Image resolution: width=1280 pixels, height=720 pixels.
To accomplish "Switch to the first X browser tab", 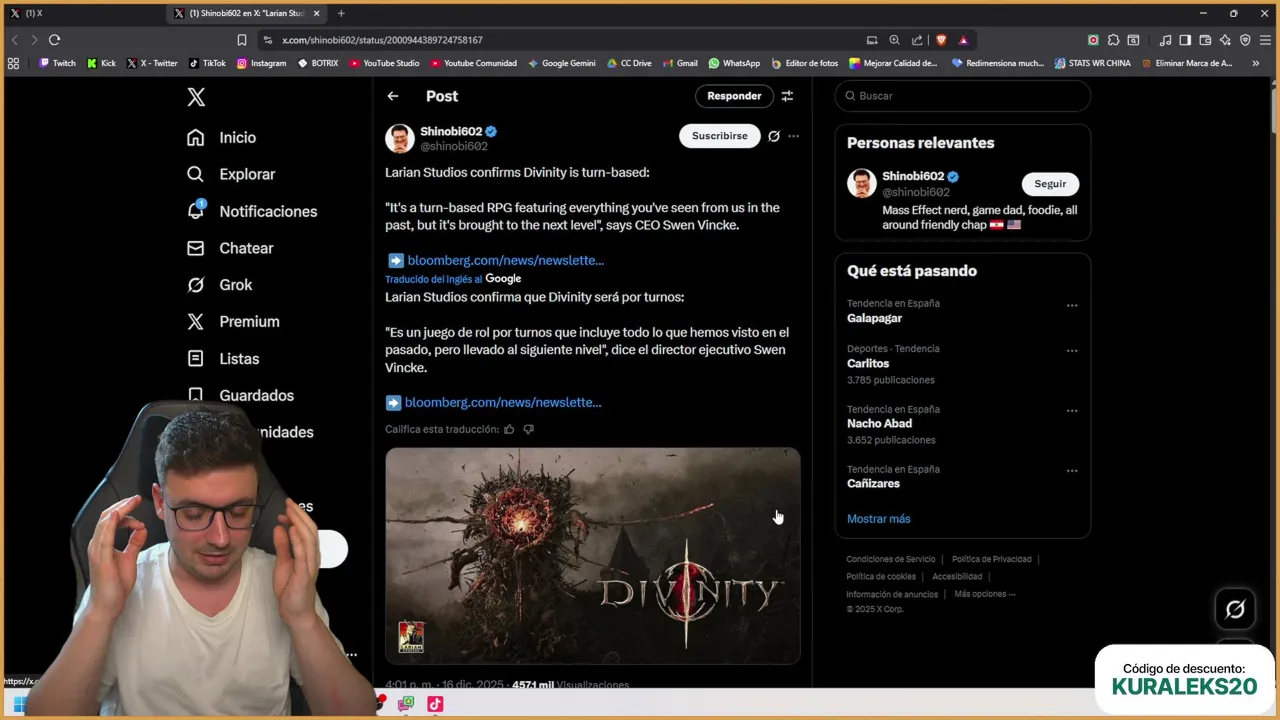I will pyautogui.click(x=82, y=13).
